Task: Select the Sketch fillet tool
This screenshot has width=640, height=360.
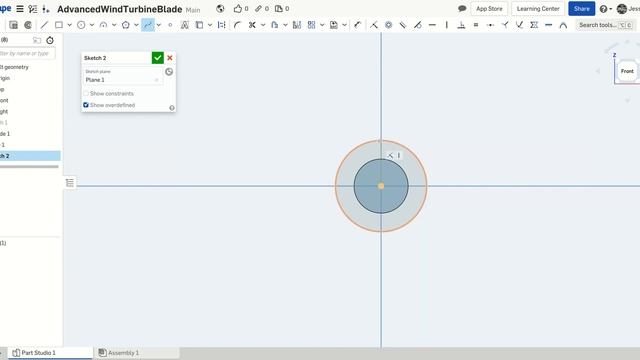Action: [238, 25]
